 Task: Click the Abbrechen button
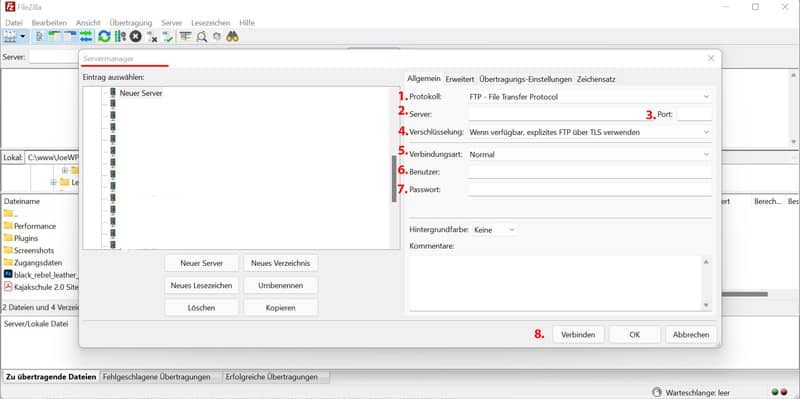click(691, 335)
